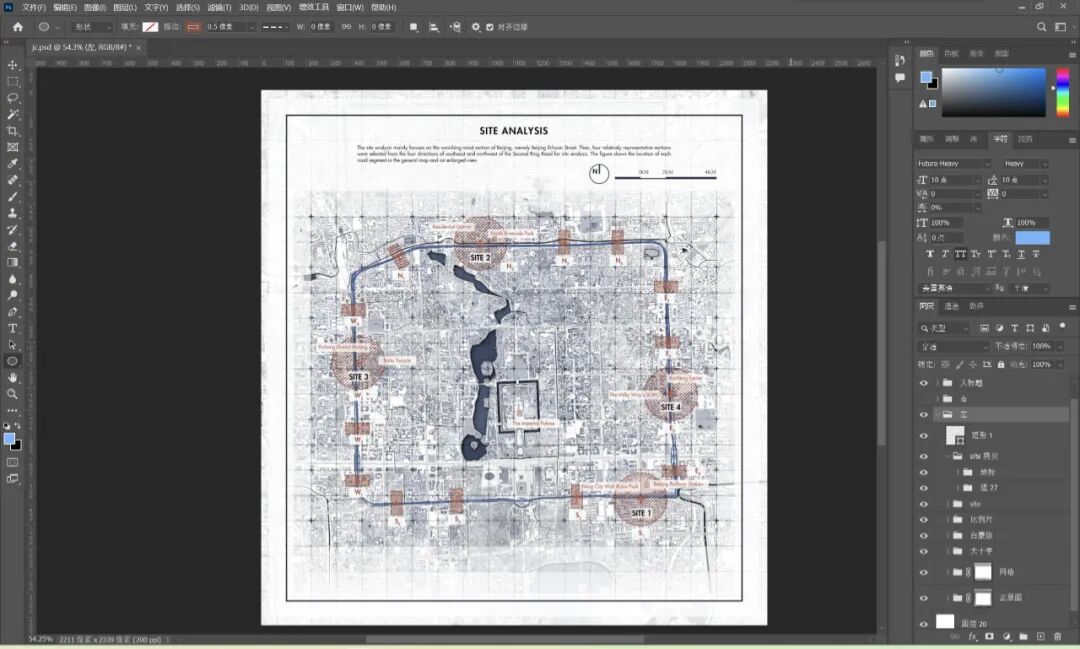Open the Search icon at top right
The width and height of the screenshot is (1080, 649).
(1041, 27)
